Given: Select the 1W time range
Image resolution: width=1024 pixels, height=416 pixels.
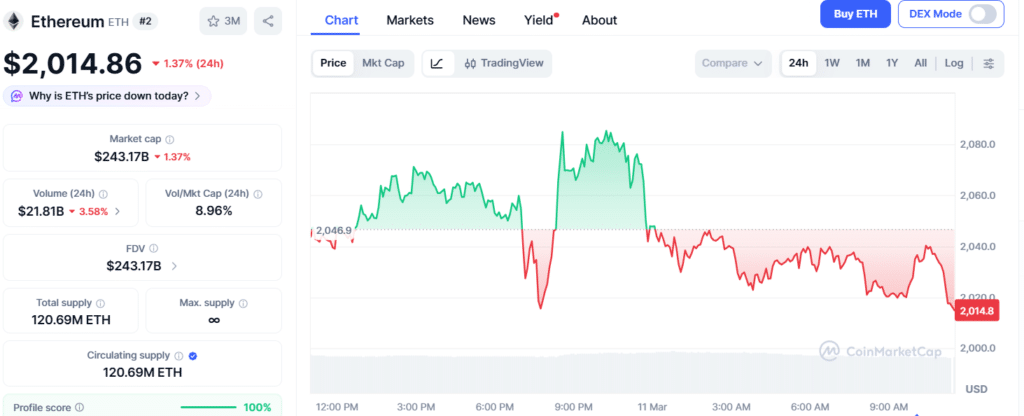Looking at the screenshot, I should point(832,63).
